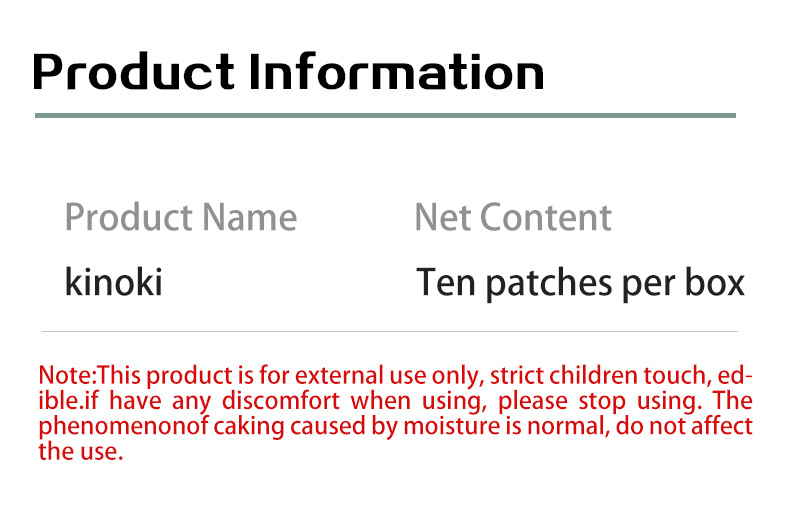Select the green line under the heading
Image resolution: width=790 pixels, height=508 pixels.
coord(385,116)
